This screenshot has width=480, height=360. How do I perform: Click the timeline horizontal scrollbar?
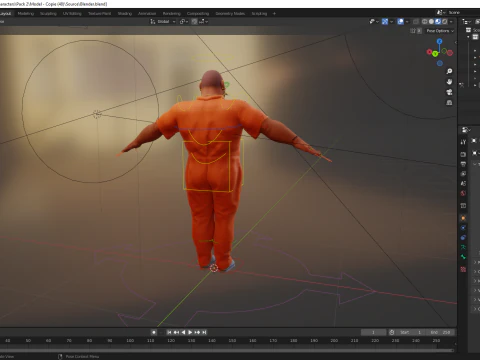(x=227, y=350)
